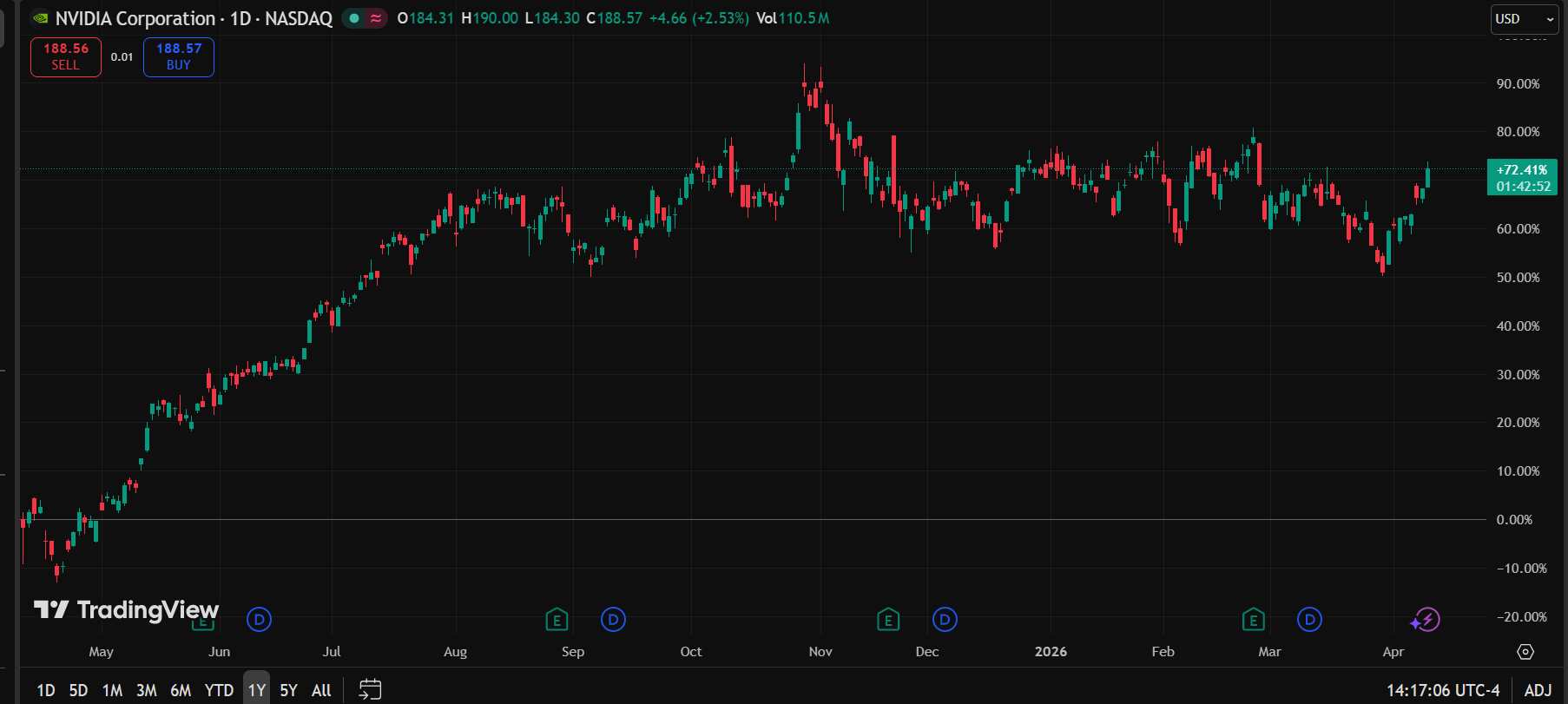Click the 40.00% axis label
The image size is (1568, 704).
1518,326
